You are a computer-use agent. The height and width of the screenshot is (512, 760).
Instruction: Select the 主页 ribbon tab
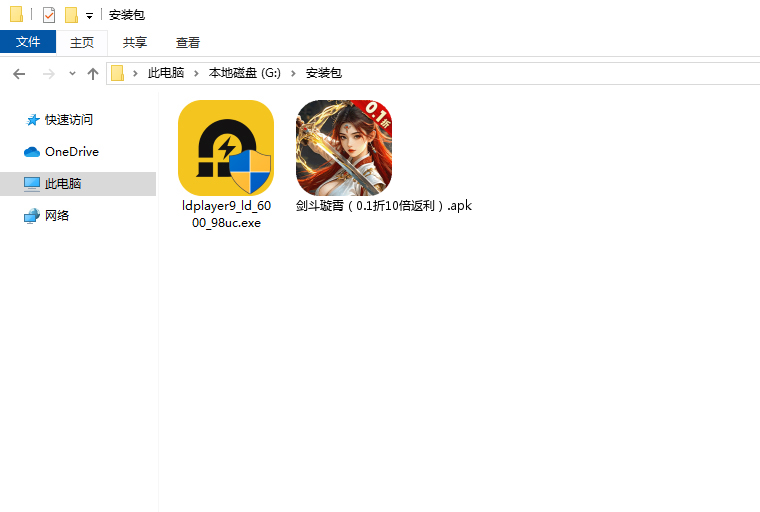coord(82,42)
